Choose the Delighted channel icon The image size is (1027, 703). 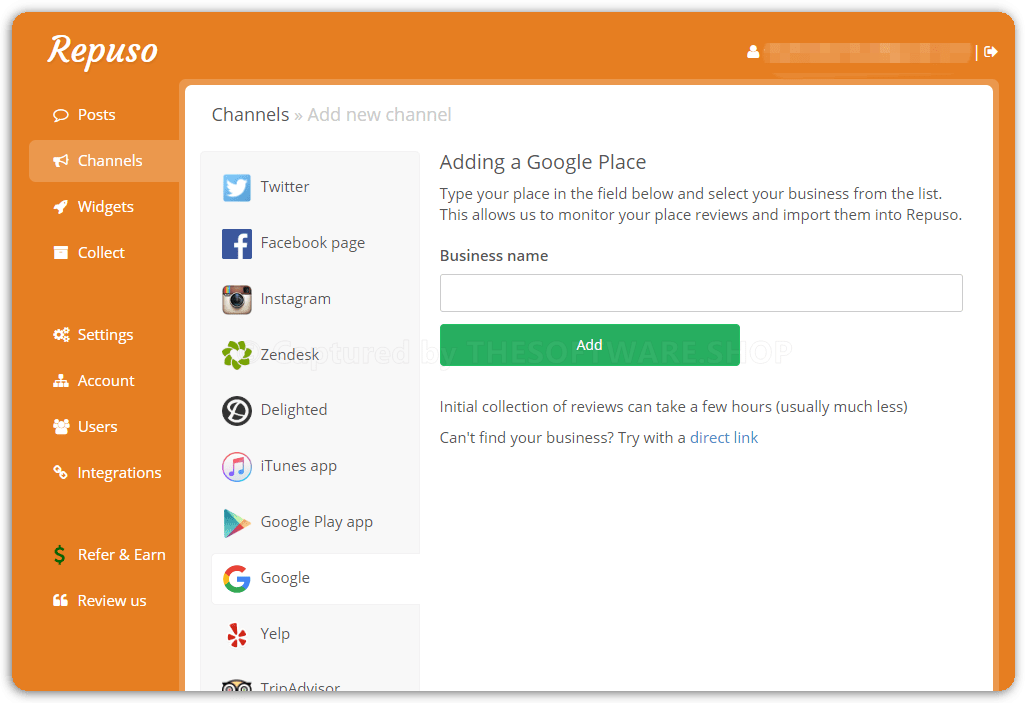[x=237, y=410]
